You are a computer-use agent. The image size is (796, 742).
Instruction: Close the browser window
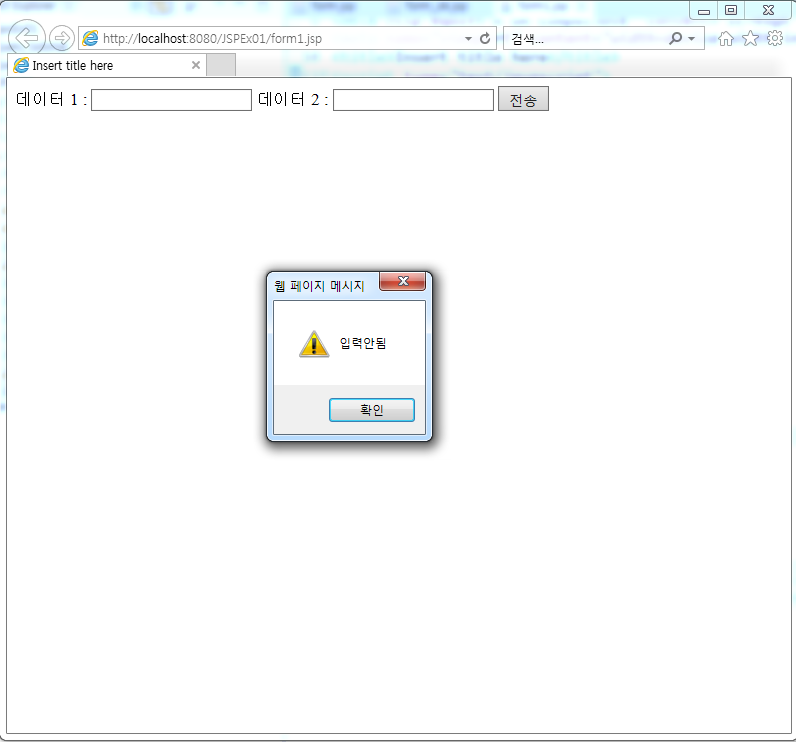768,10
